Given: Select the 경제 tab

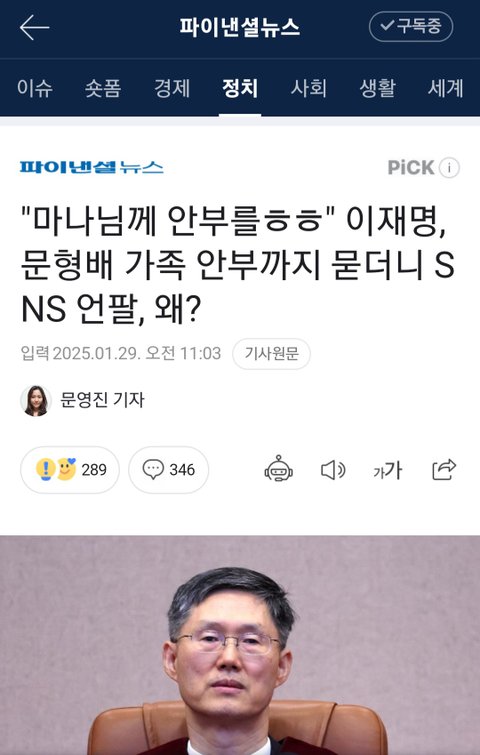Looking at the screenshot, I should [x=172, y=89].
